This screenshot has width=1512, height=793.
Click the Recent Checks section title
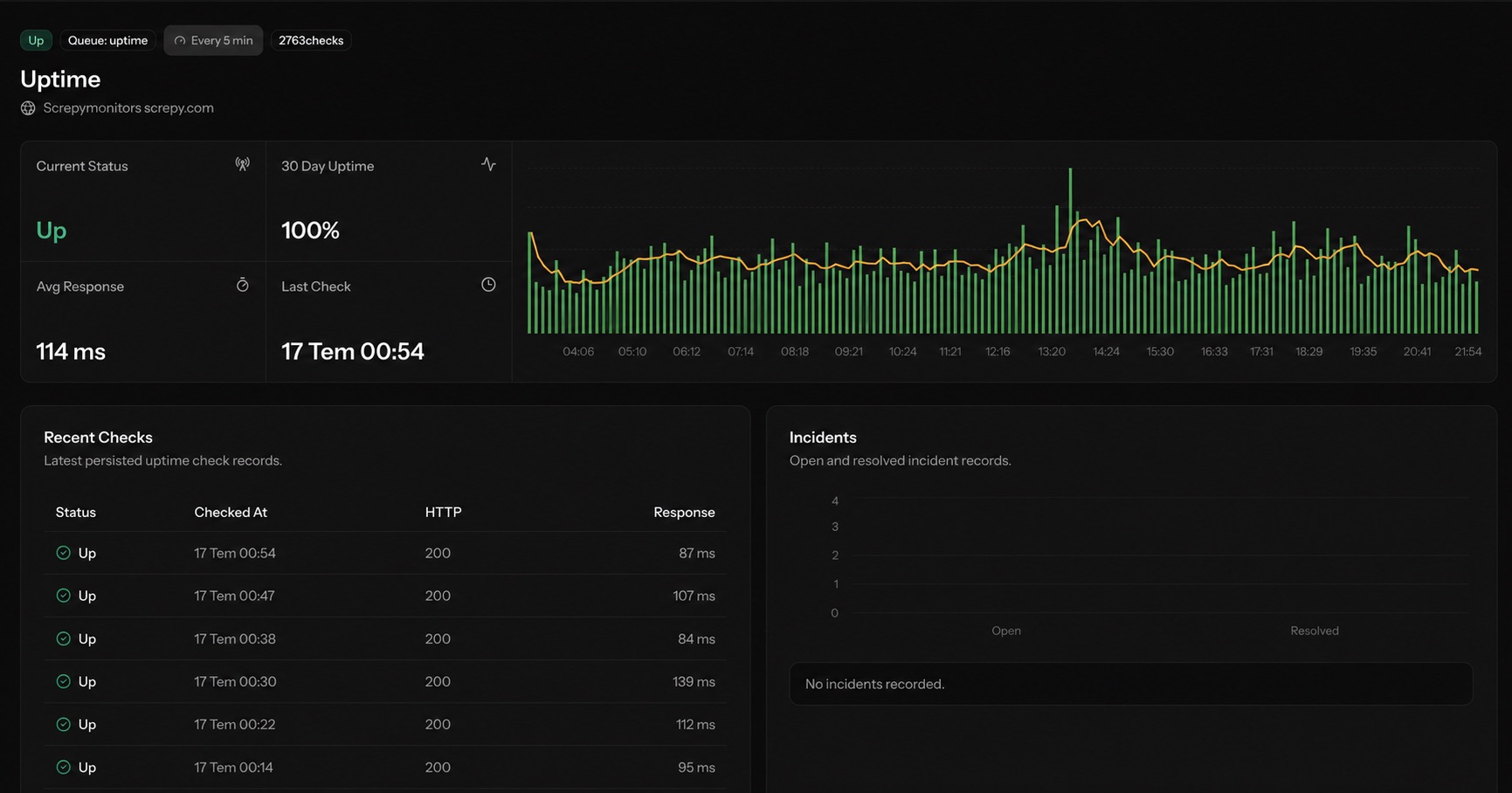pyautogui.click(x=98, y=438)
